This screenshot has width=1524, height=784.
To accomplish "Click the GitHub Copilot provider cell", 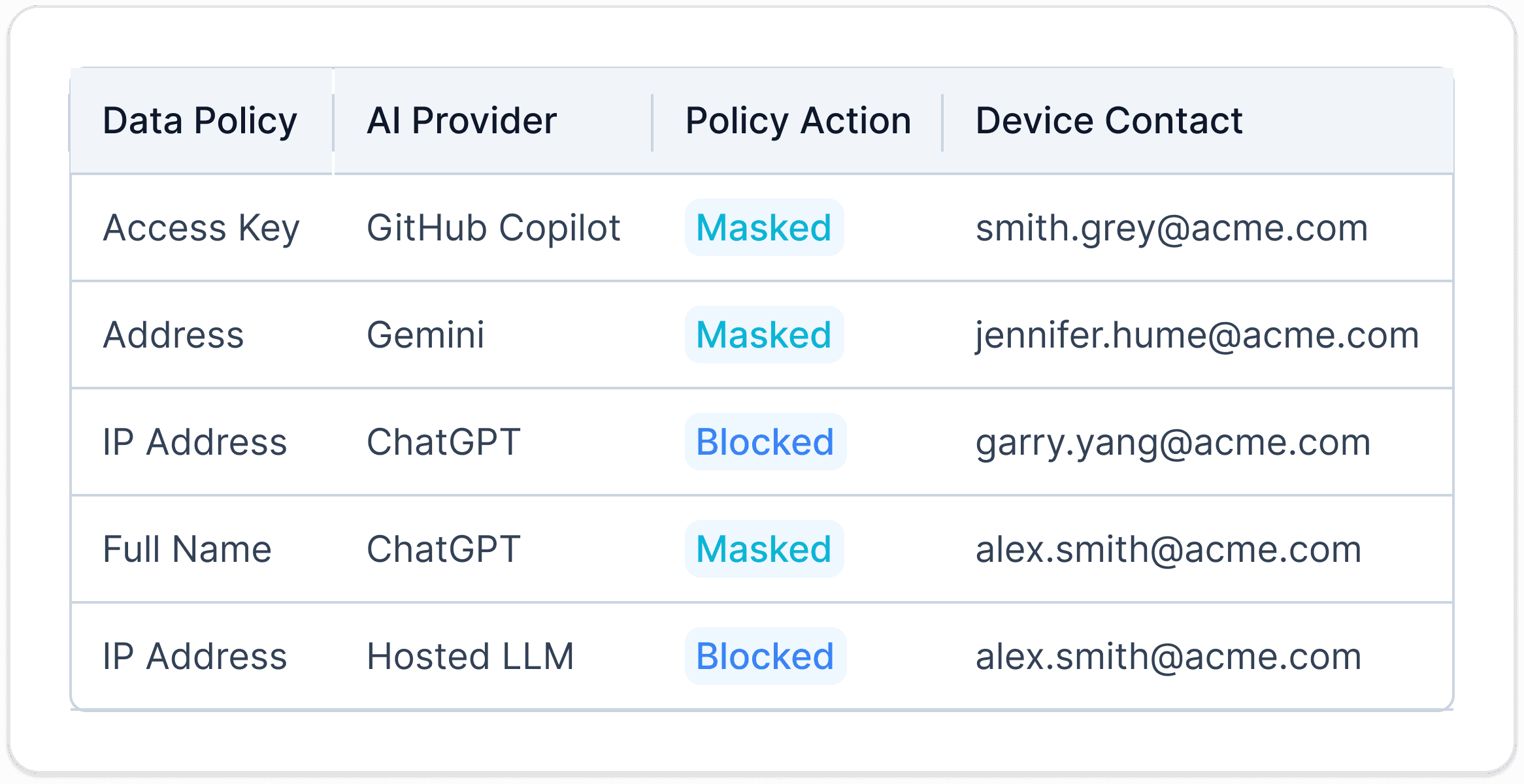I will click(x=493, y=228).
